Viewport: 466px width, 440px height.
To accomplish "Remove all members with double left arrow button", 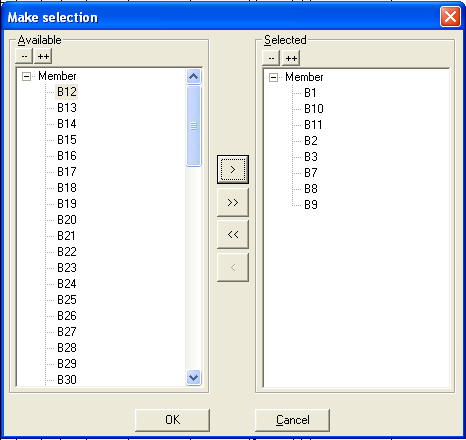I will (x=233, y=234).
